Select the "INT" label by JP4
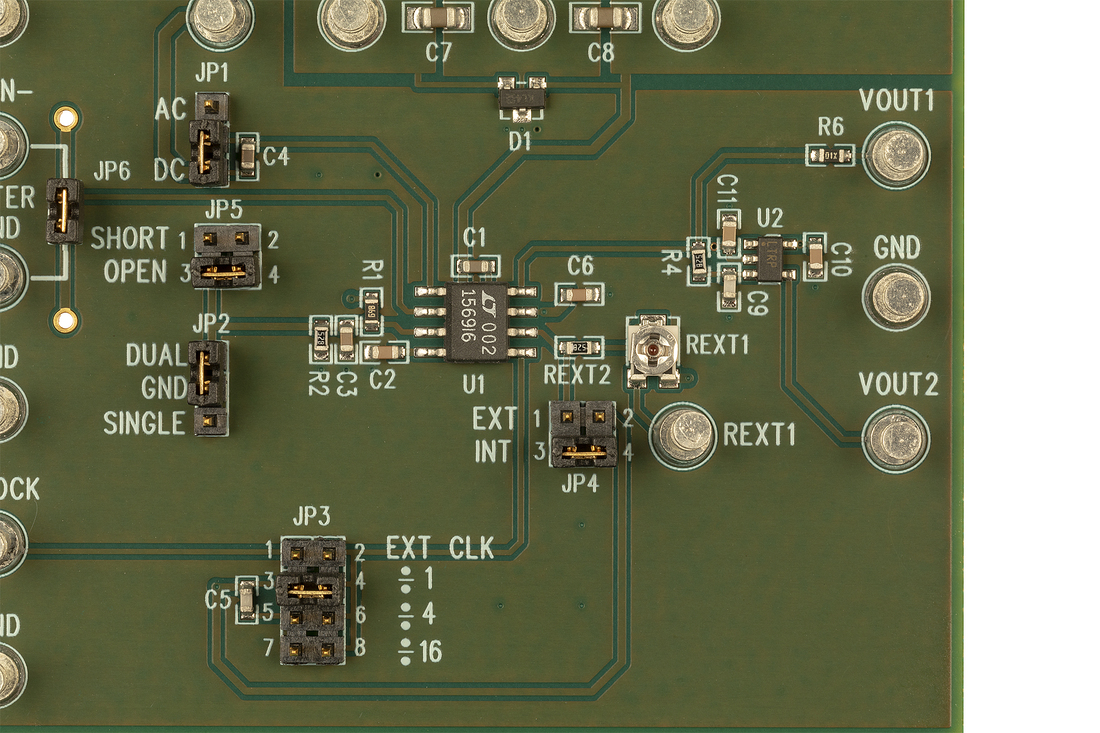The width and height of the screenshot is (1100, 733). pos(492,452)
